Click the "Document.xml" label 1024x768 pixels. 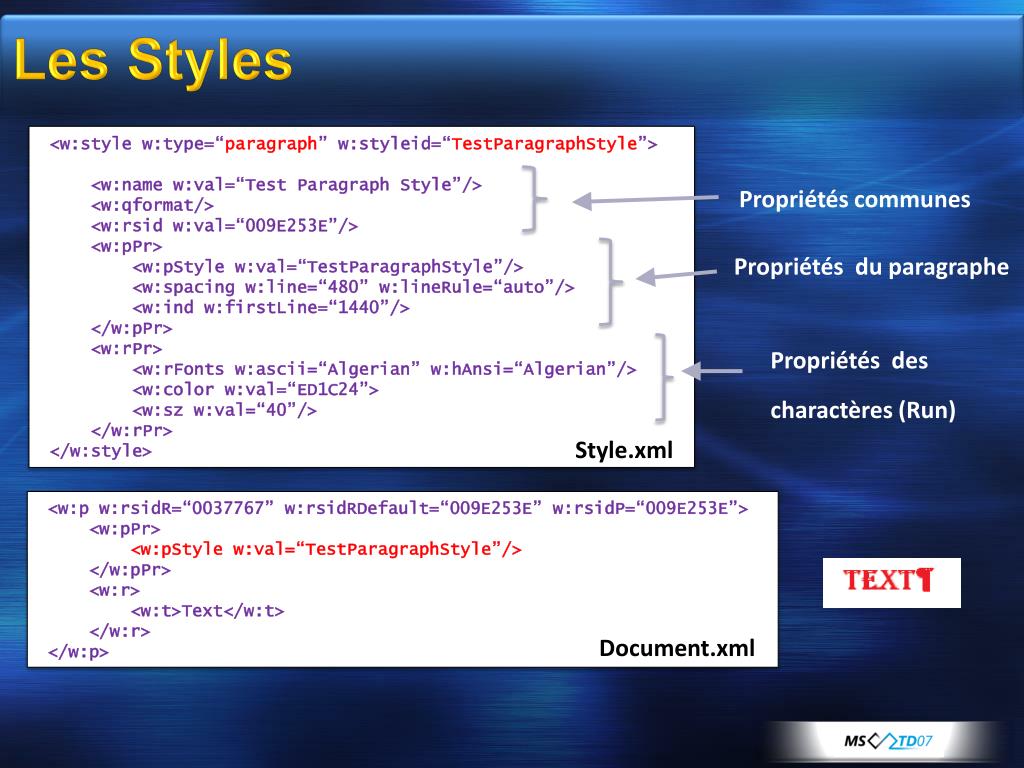coord(677,648)
